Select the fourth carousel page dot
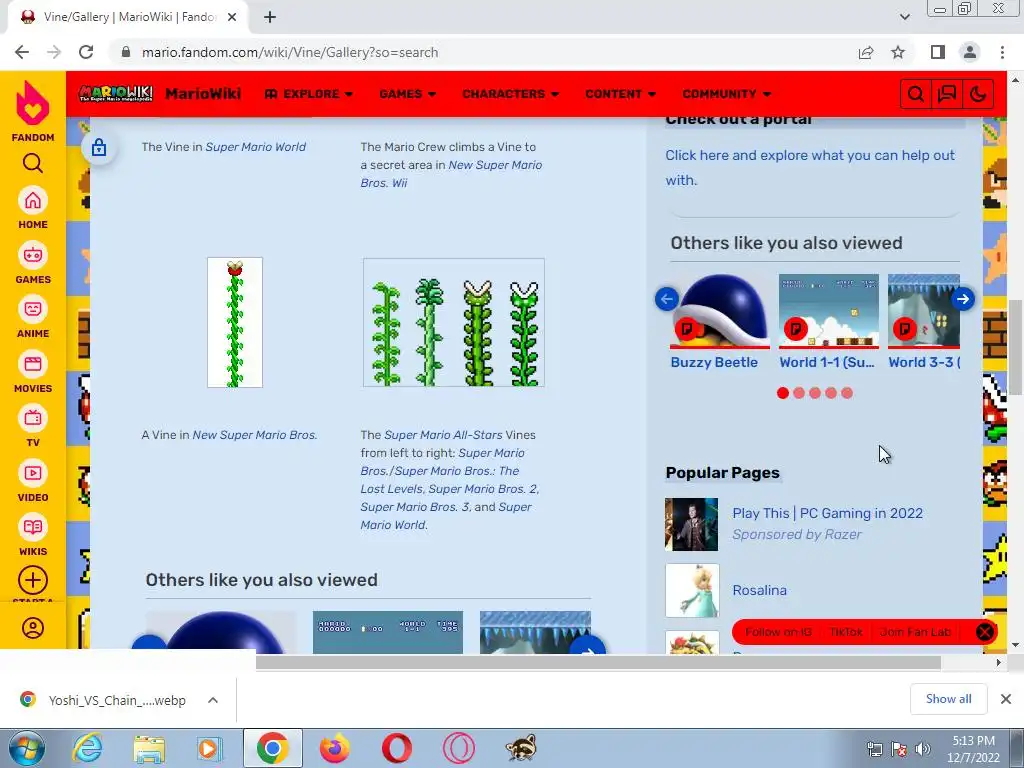1024x768 pixels. coord(831,393)
